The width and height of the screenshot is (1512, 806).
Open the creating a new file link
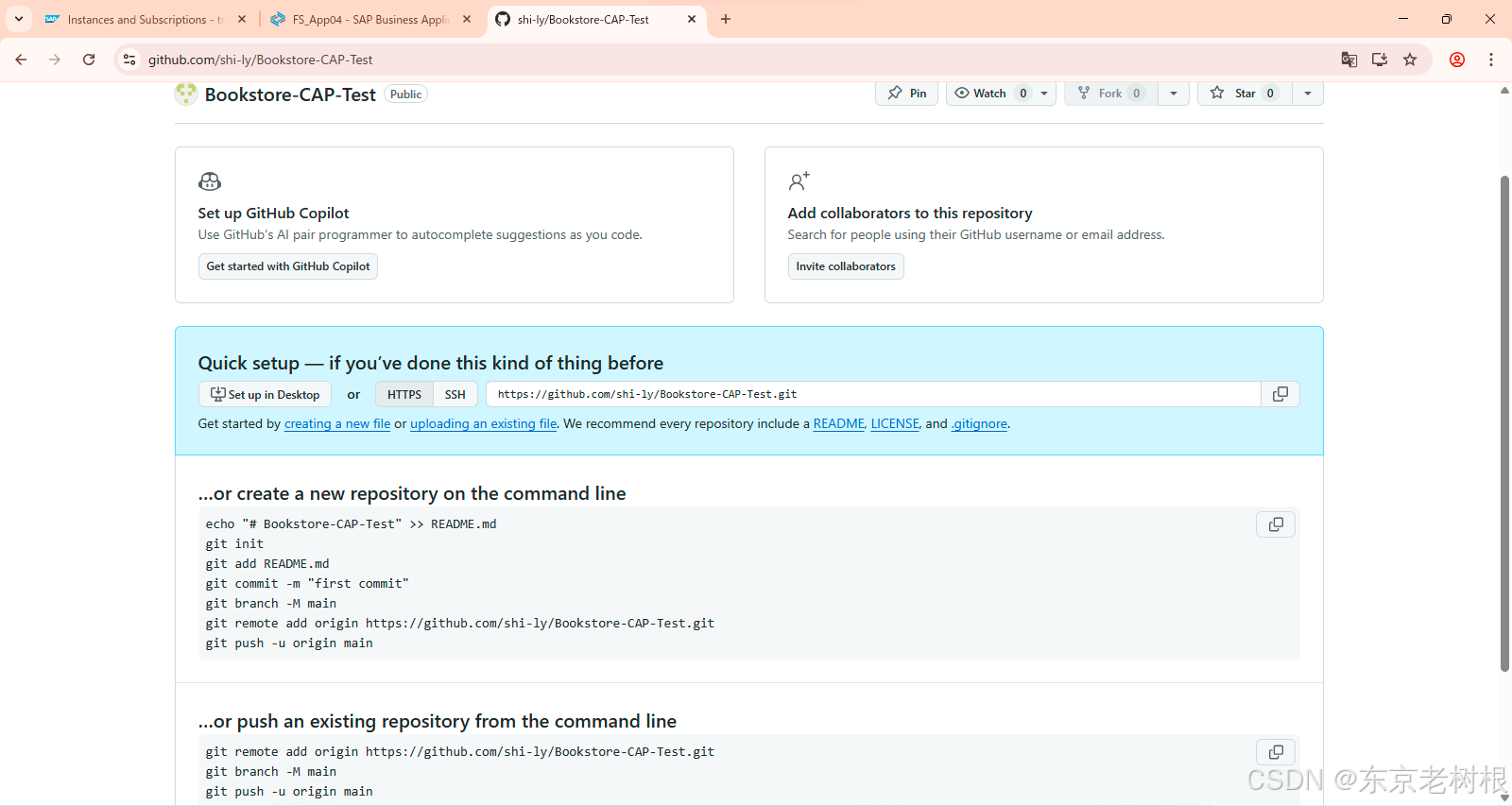coord(337,424)
